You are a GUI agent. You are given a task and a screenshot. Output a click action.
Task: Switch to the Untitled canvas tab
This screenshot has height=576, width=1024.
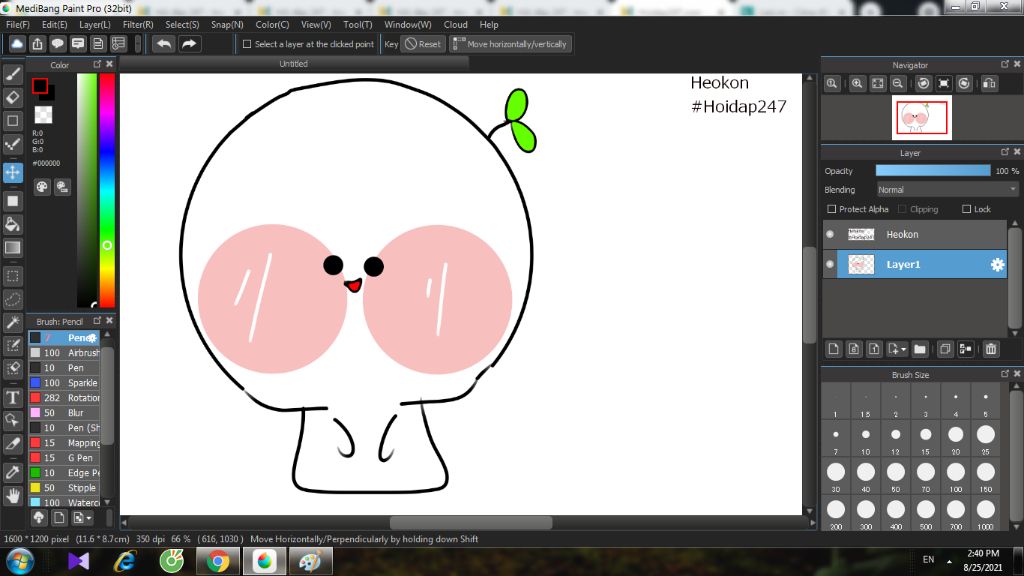point(293,64)
